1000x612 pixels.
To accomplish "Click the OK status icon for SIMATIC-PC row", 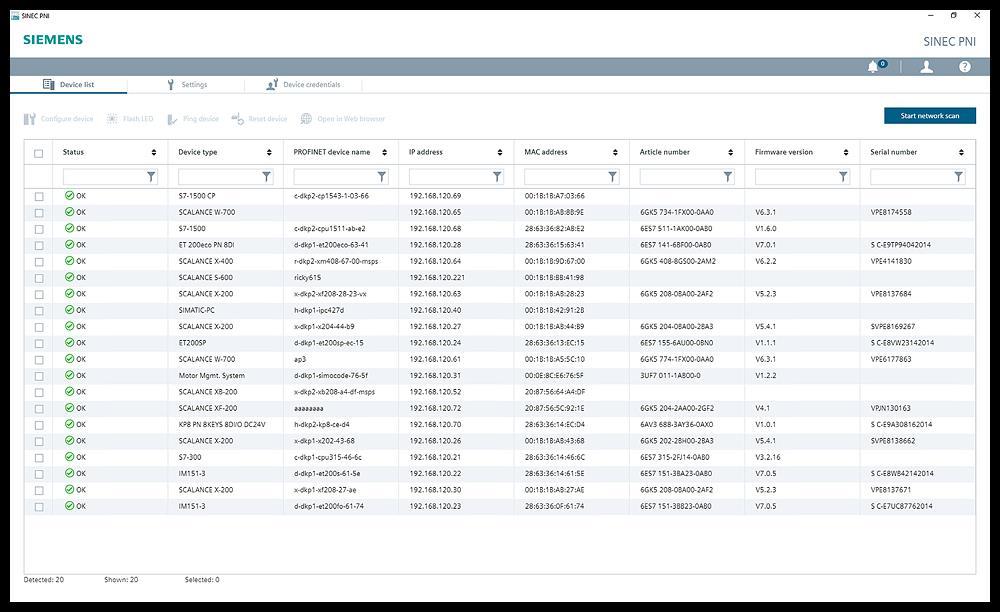I will coord(69,310).
